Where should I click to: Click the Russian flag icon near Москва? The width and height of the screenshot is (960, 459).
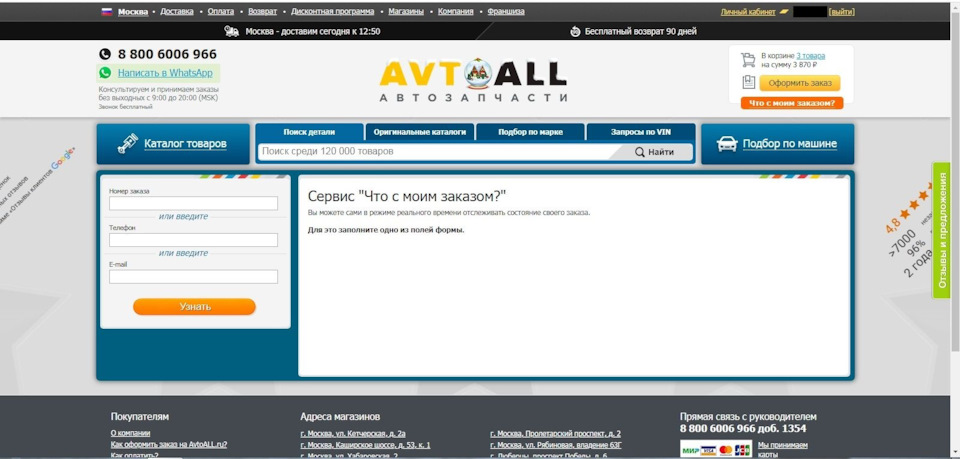pyautogui.click(x=107, y=12)
